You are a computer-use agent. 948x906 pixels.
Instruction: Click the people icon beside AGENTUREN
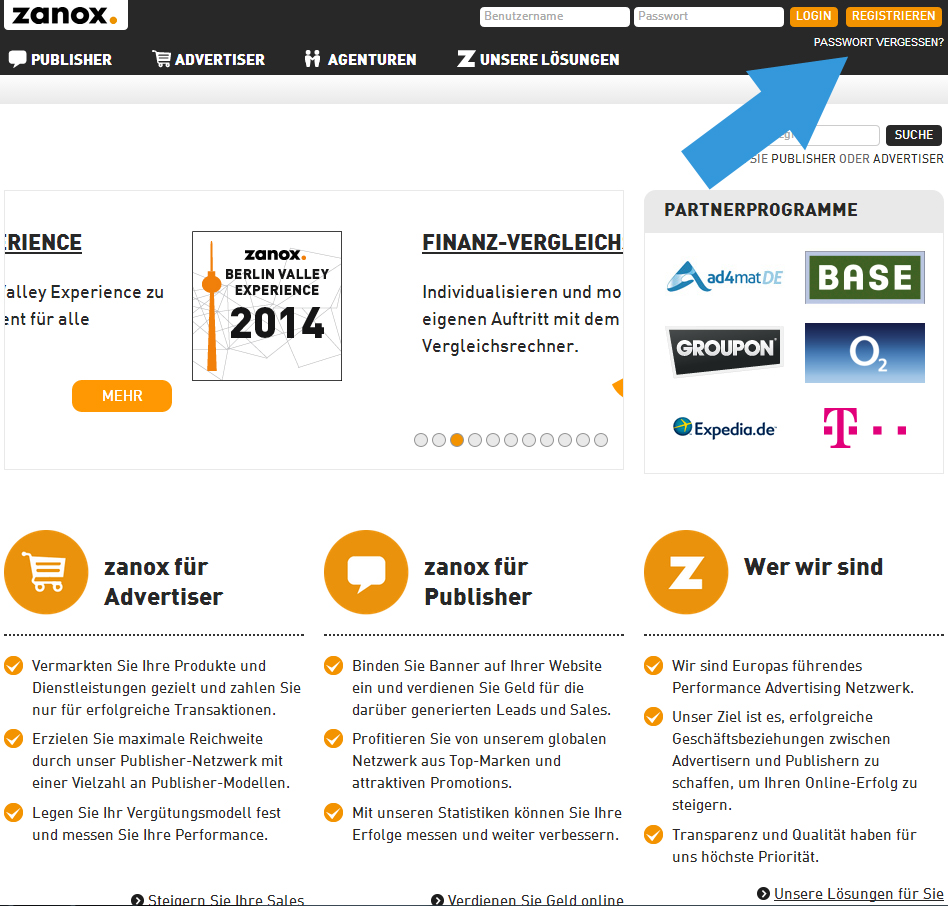(x=312, y=59)
